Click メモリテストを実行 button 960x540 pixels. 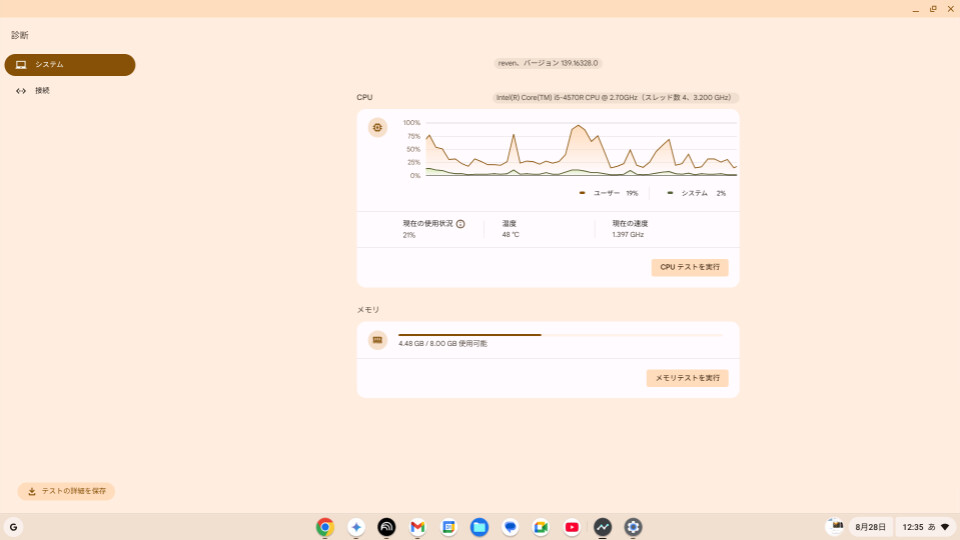pos(687,378)
